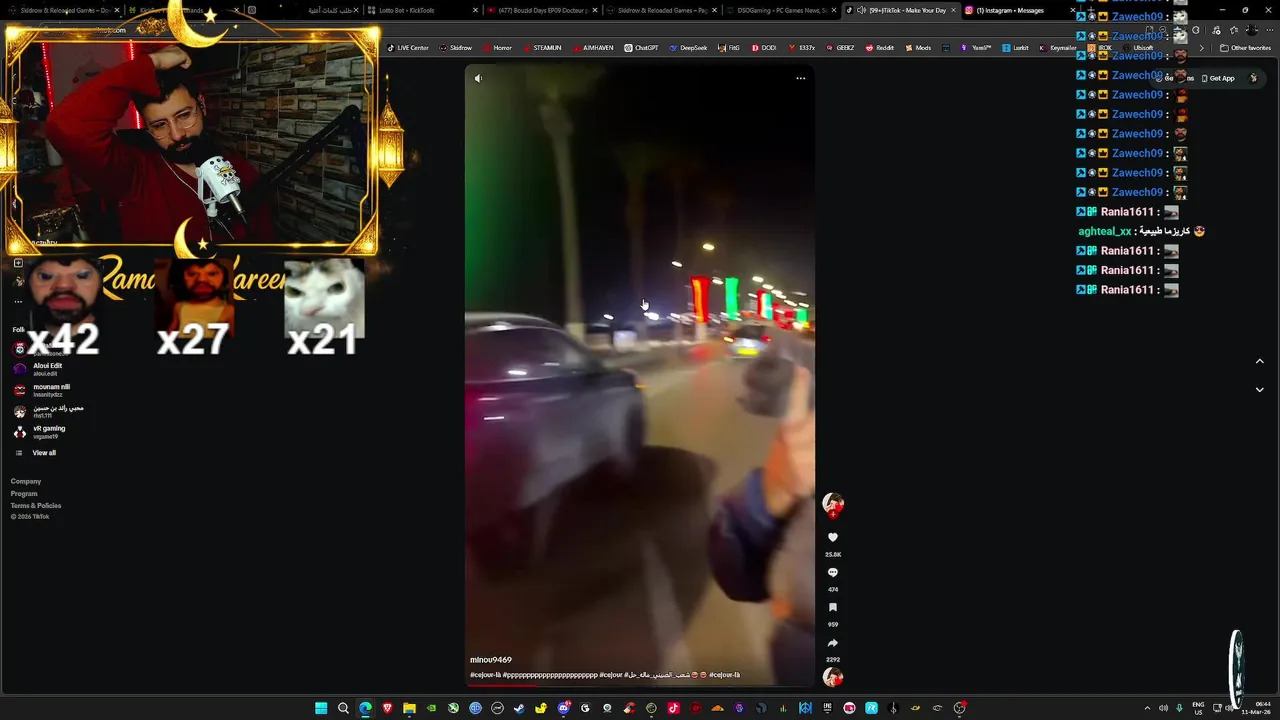Screen dimensions: 1280x720
Task: Open File Explorer from the taskbar
Action: point(409,708)
